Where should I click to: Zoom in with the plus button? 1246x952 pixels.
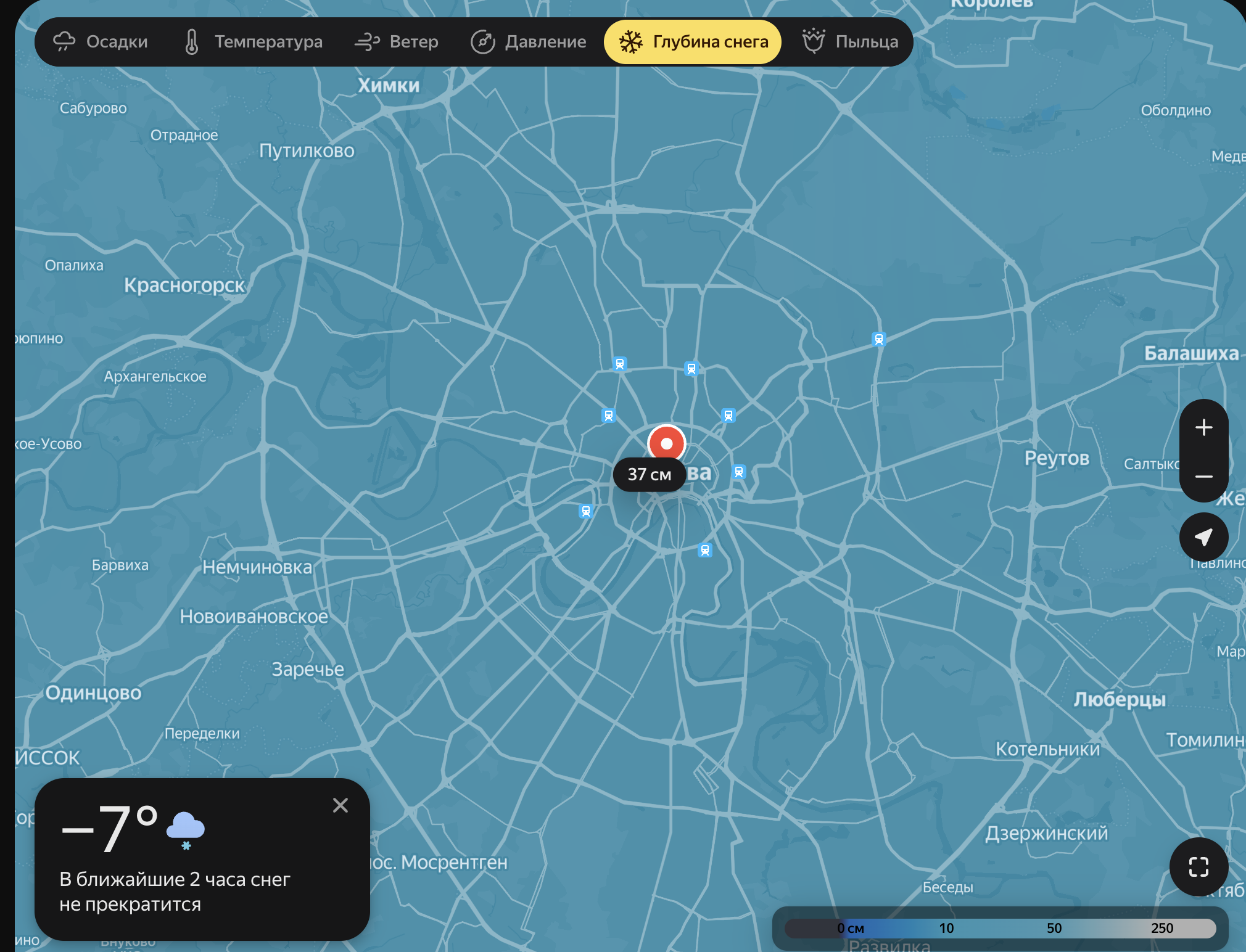point(1203,427)
